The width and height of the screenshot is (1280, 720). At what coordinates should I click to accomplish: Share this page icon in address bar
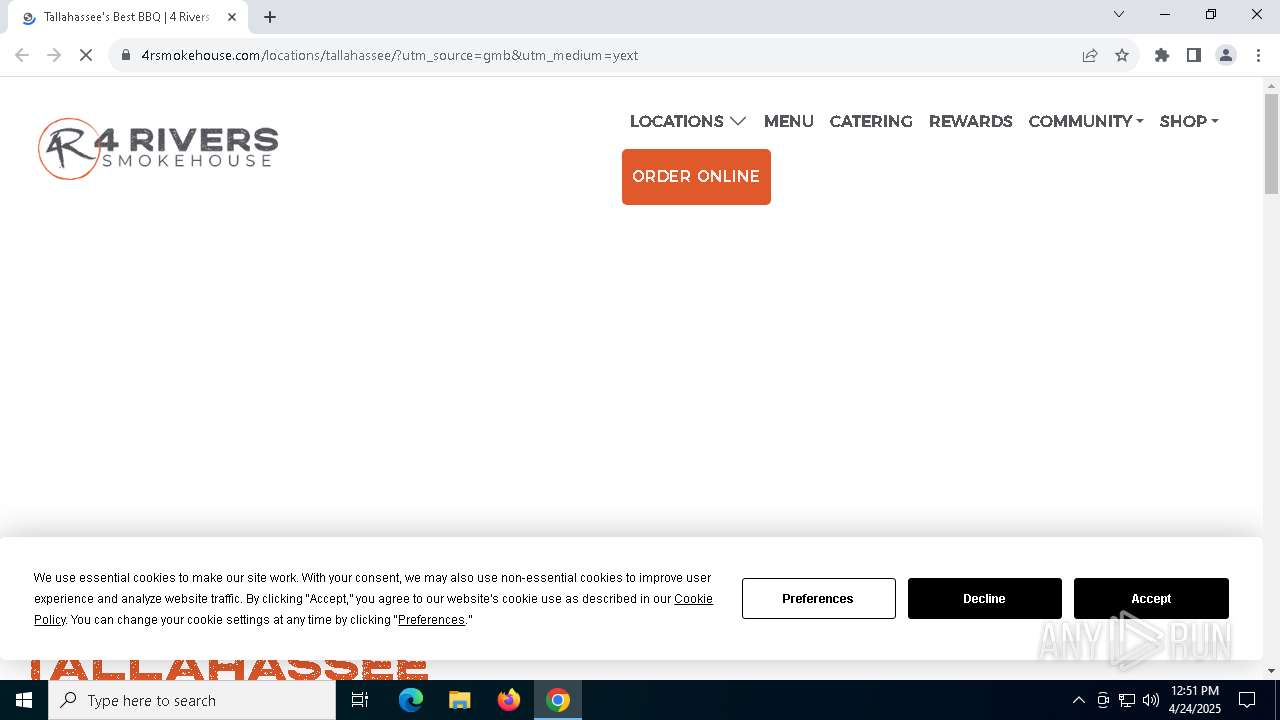click(1090, 55)
